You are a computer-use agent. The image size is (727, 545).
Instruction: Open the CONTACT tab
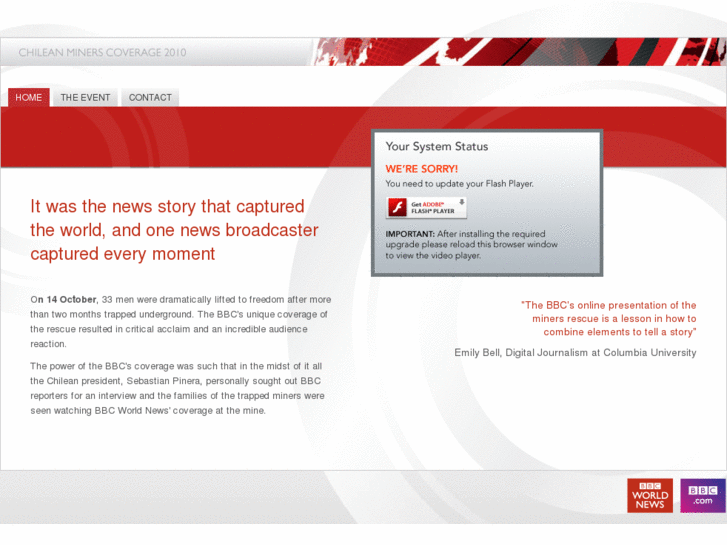pyautogui.click(x=150, y=97)
